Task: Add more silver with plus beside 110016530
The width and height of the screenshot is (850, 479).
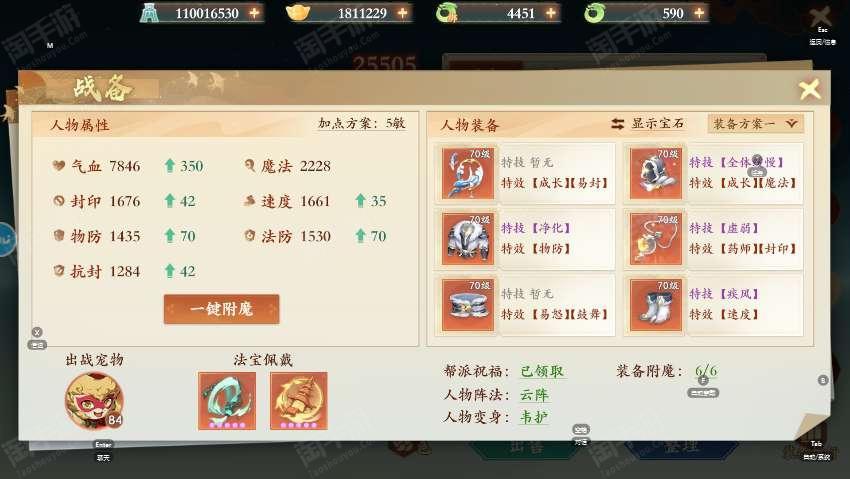Action: coord(254,12)
